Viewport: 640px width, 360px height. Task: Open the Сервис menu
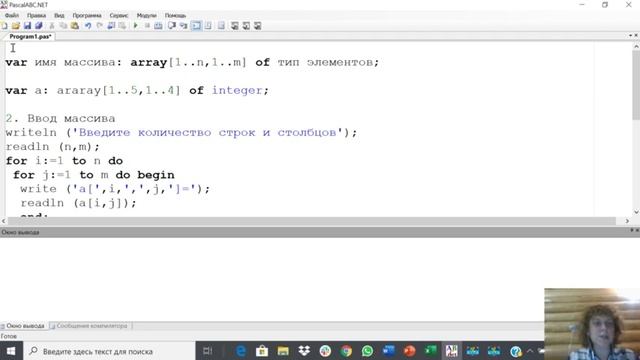119,16
